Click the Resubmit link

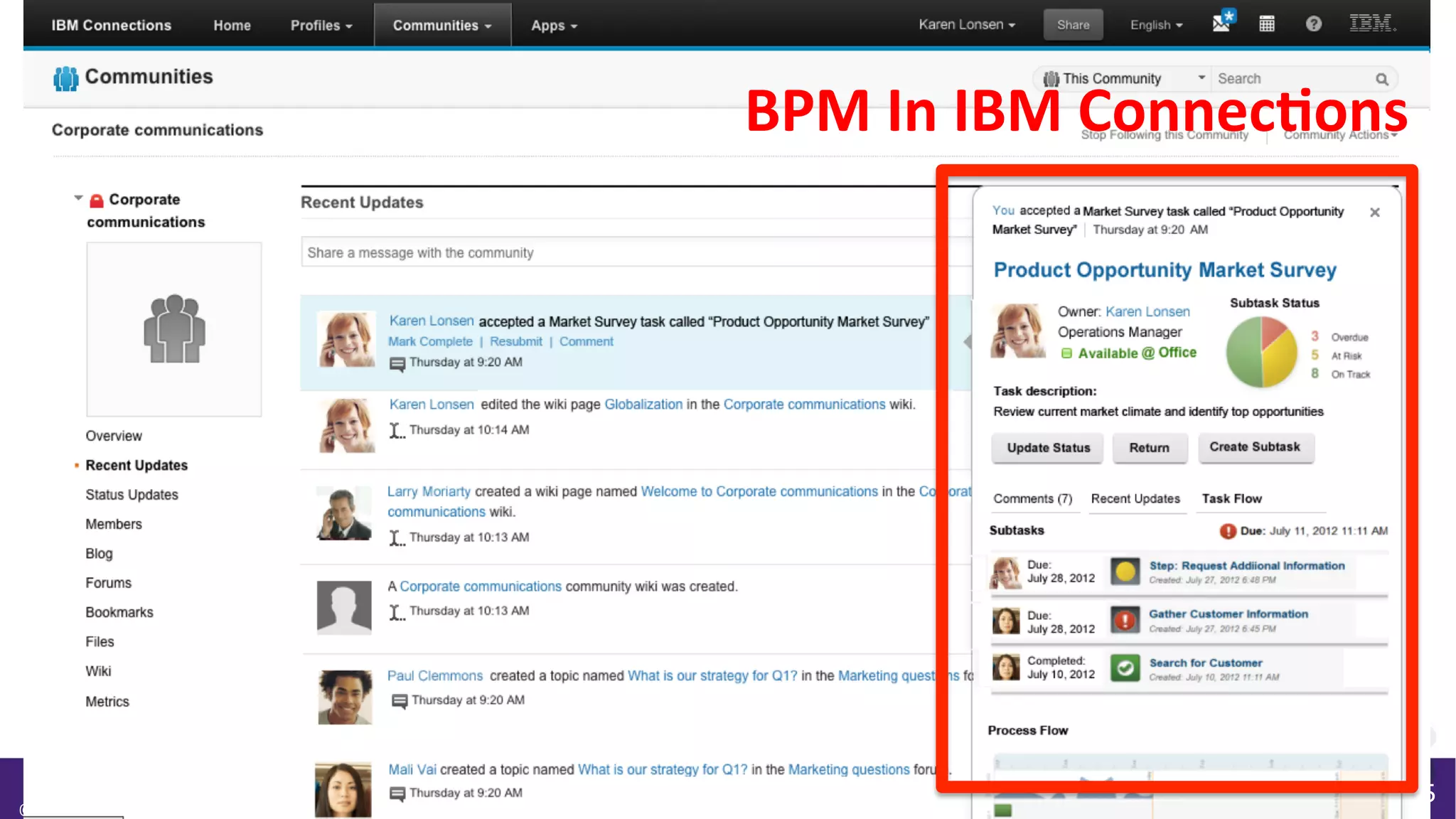click(x=515, y=342)
